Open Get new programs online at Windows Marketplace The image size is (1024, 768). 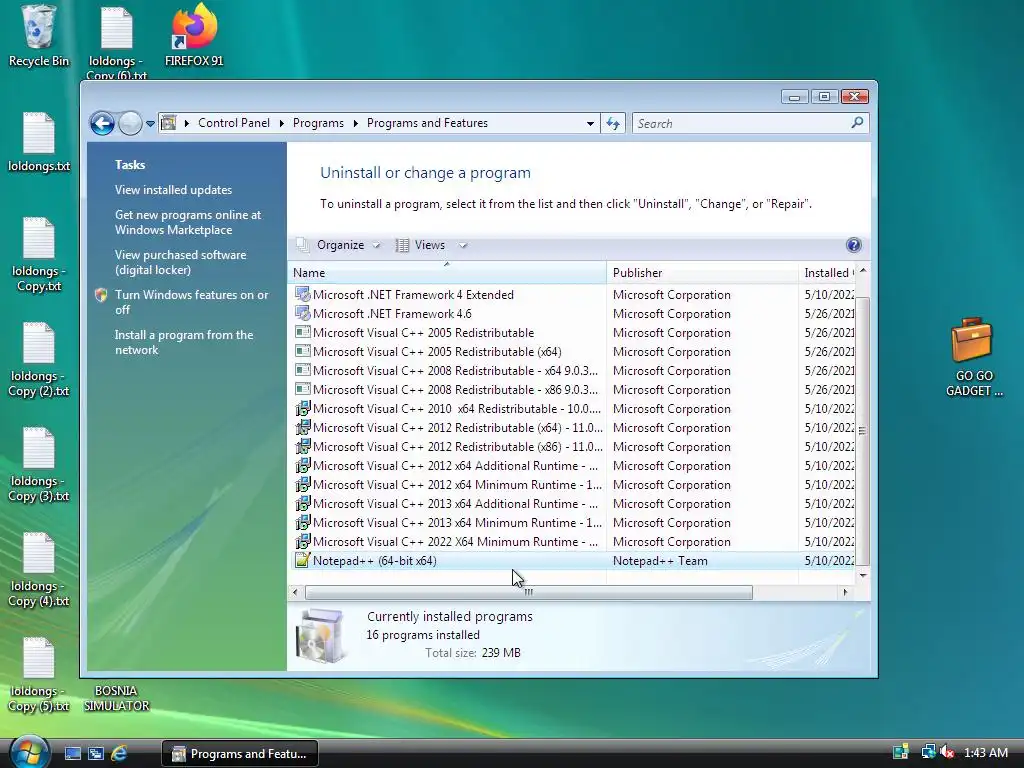click(188, 222)
